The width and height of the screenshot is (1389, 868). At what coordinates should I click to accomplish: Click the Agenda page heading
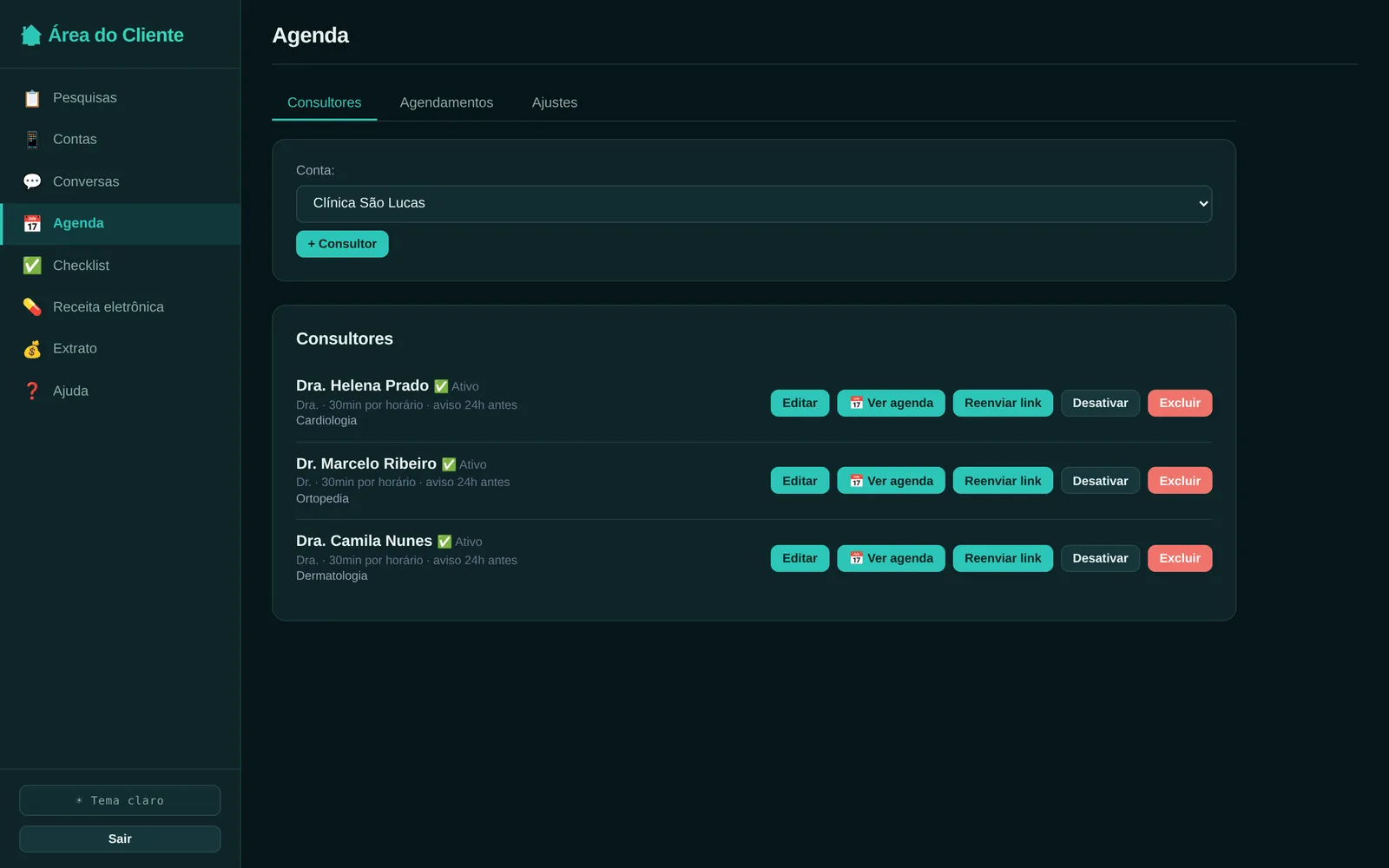311,36
